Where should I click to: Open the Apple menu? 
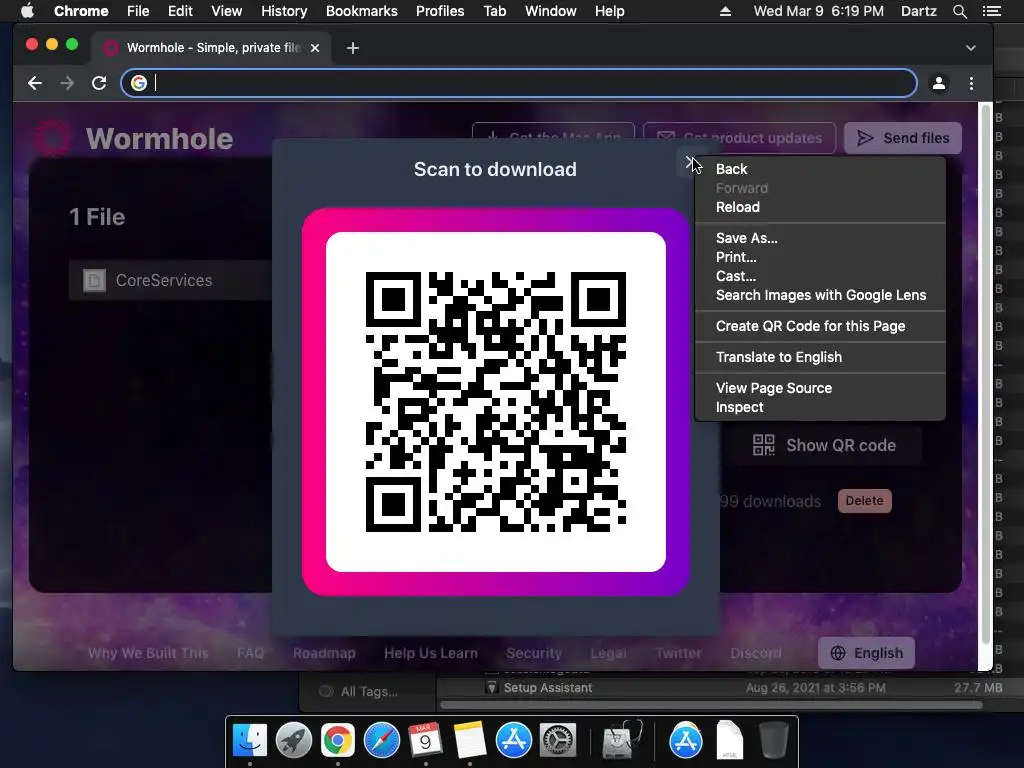click(x=27, y=11)
